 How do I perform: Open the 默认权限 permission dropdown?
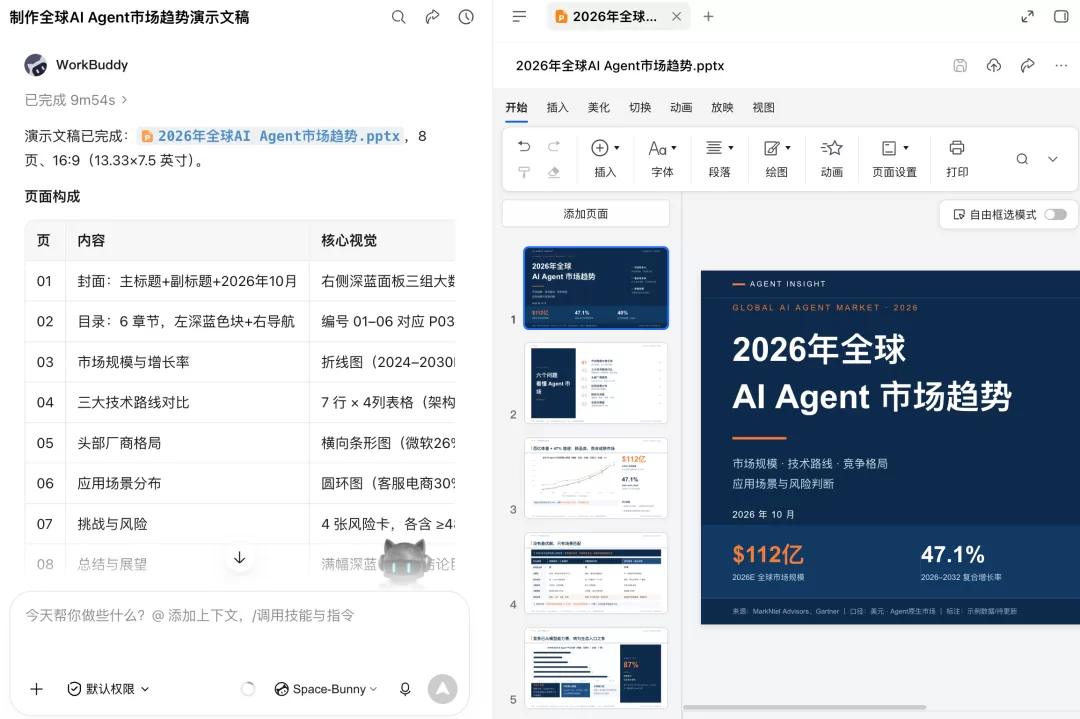pos(108,689)
